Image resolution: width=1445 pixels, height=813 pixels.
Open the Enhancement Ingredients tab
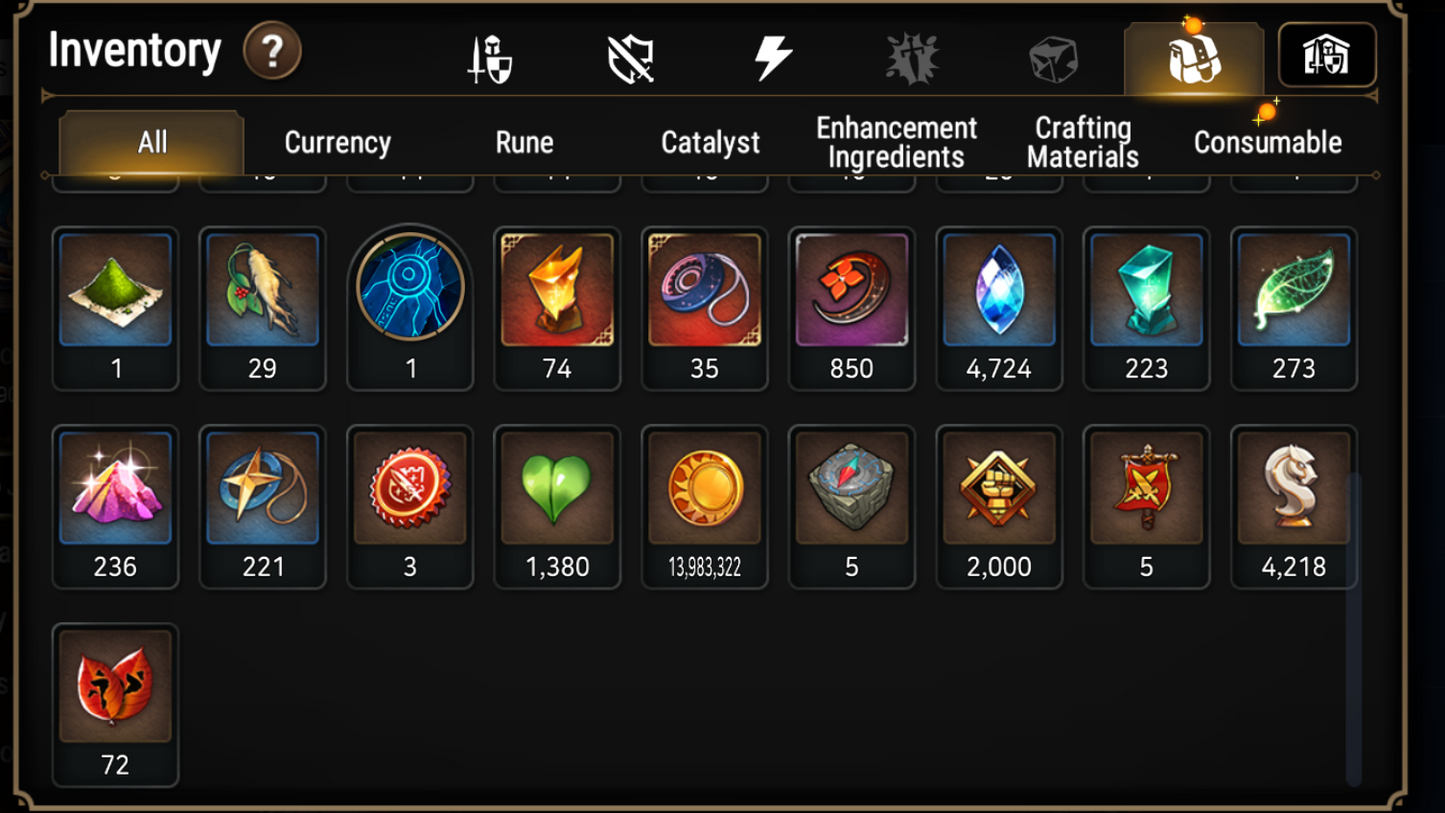(x=896, y=143)
